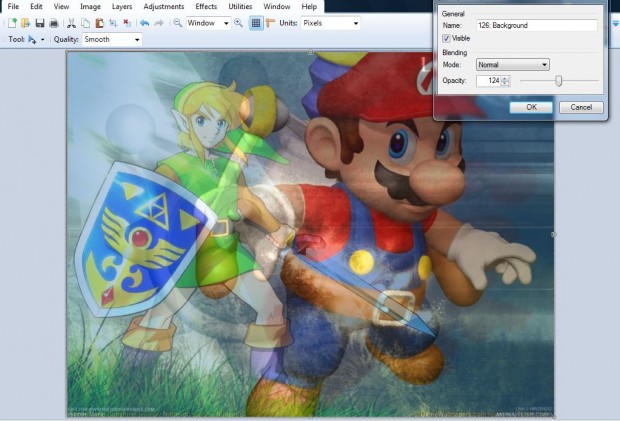Image resolution: width=620 pixels, height=421 pixels.
Task: Open the Edit menu
Action: (x=36, y=7)
